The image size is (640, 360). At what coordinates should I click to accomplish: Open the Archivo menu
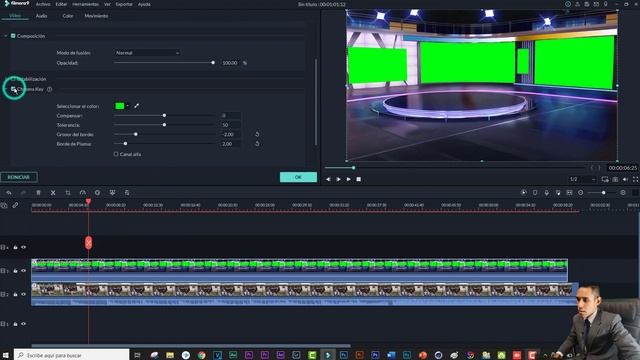pos(43,4)
